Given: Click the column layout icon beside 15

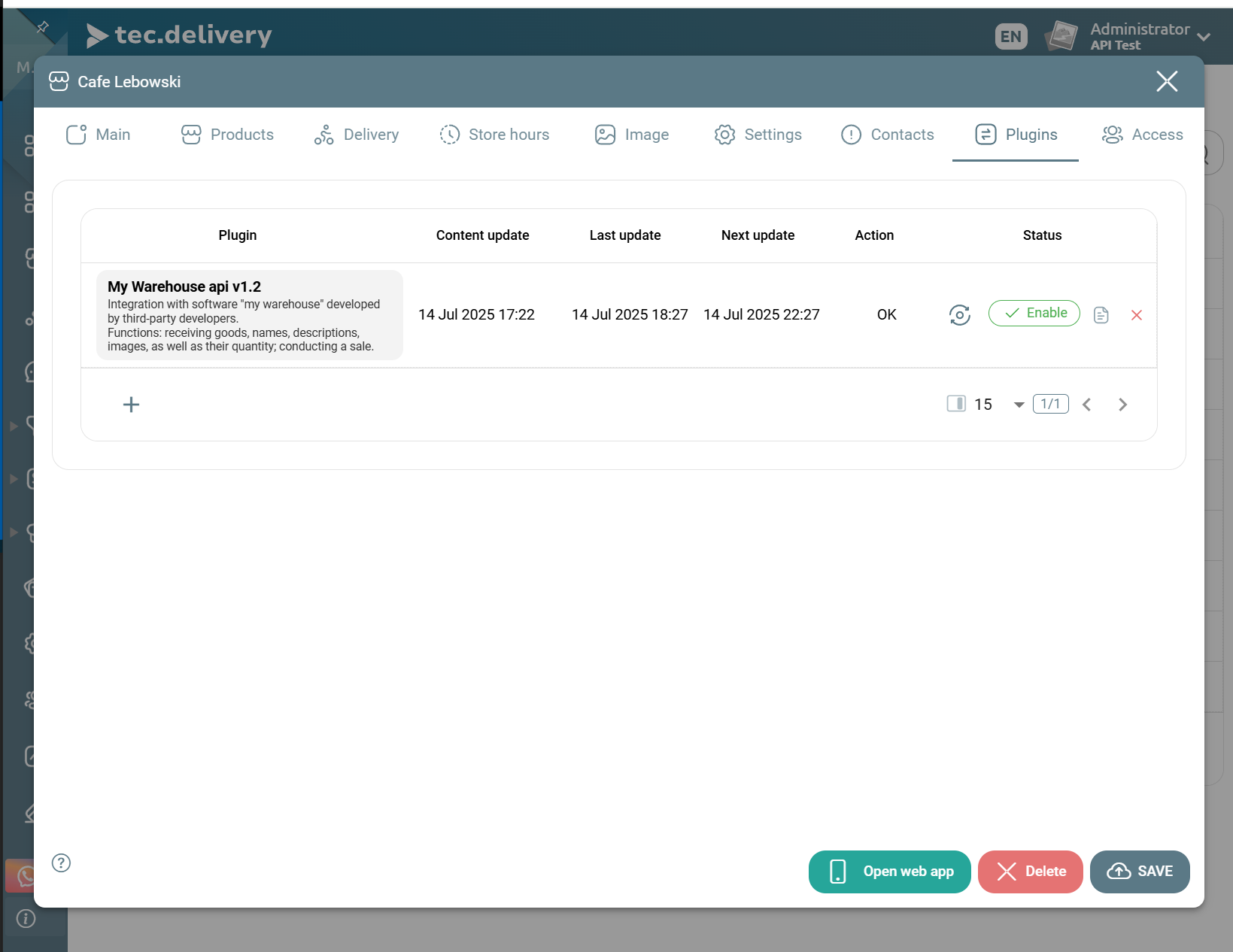Looking at the screenshot, I should (956, 404).
